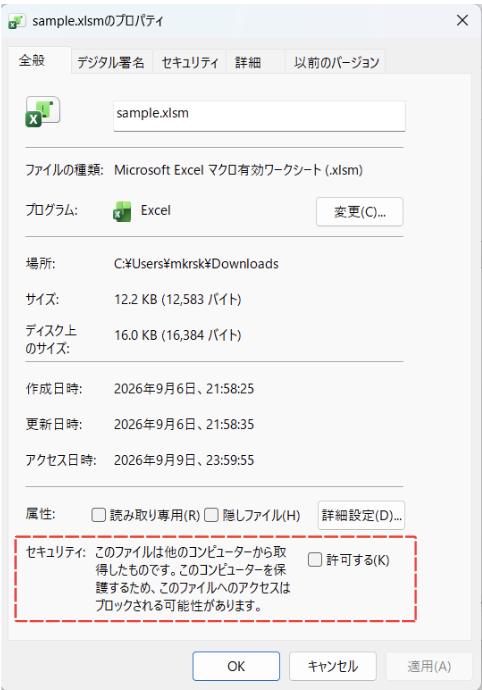The width and height of the screenshot is (482, 690).
Task: Open 詳細設定(D)... attributes button
Action: click(361, 515)
